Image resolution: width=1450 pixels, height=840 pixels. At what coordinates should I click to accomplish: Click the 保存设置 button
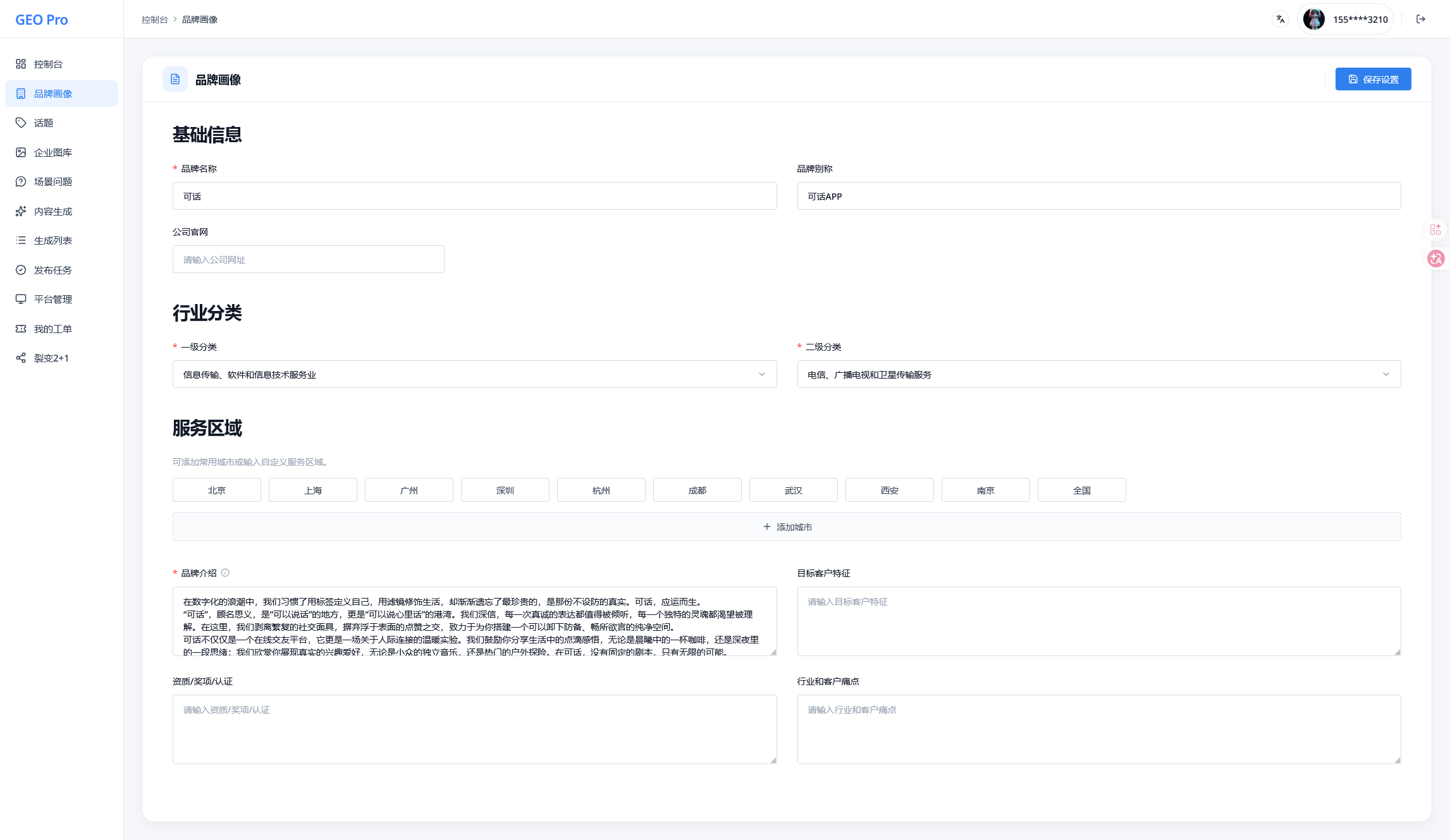click(x=1373, y=79)
